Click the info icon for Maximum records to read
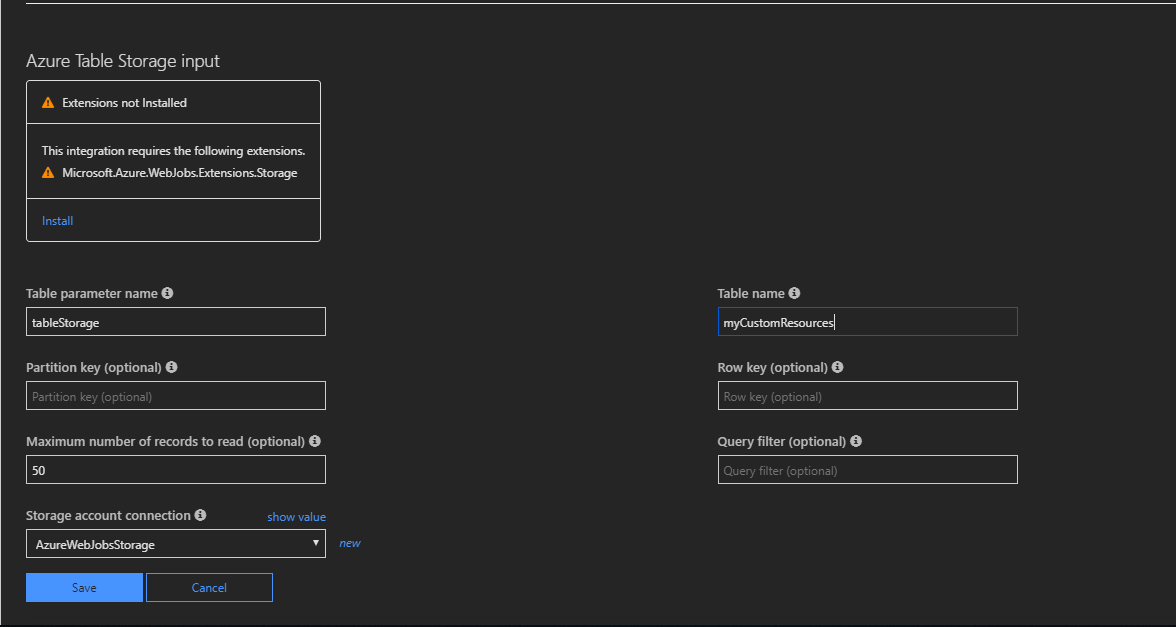Screen dimensions: 1176x627 (316, 441)
